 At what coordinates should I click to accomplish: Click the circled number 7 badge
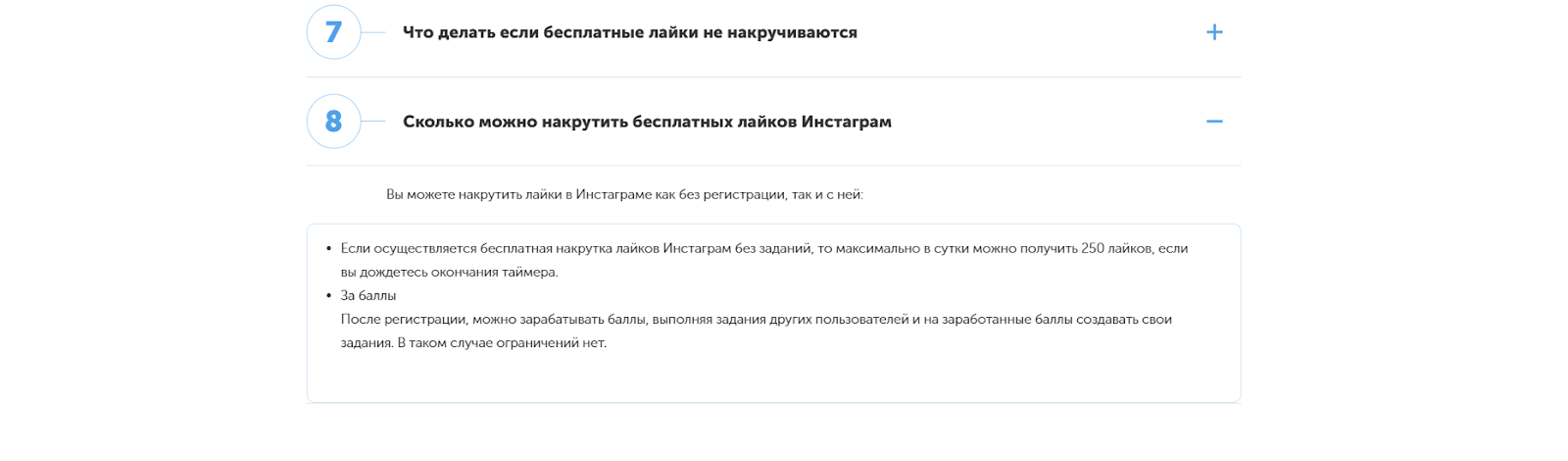click(x=333, y=32)
